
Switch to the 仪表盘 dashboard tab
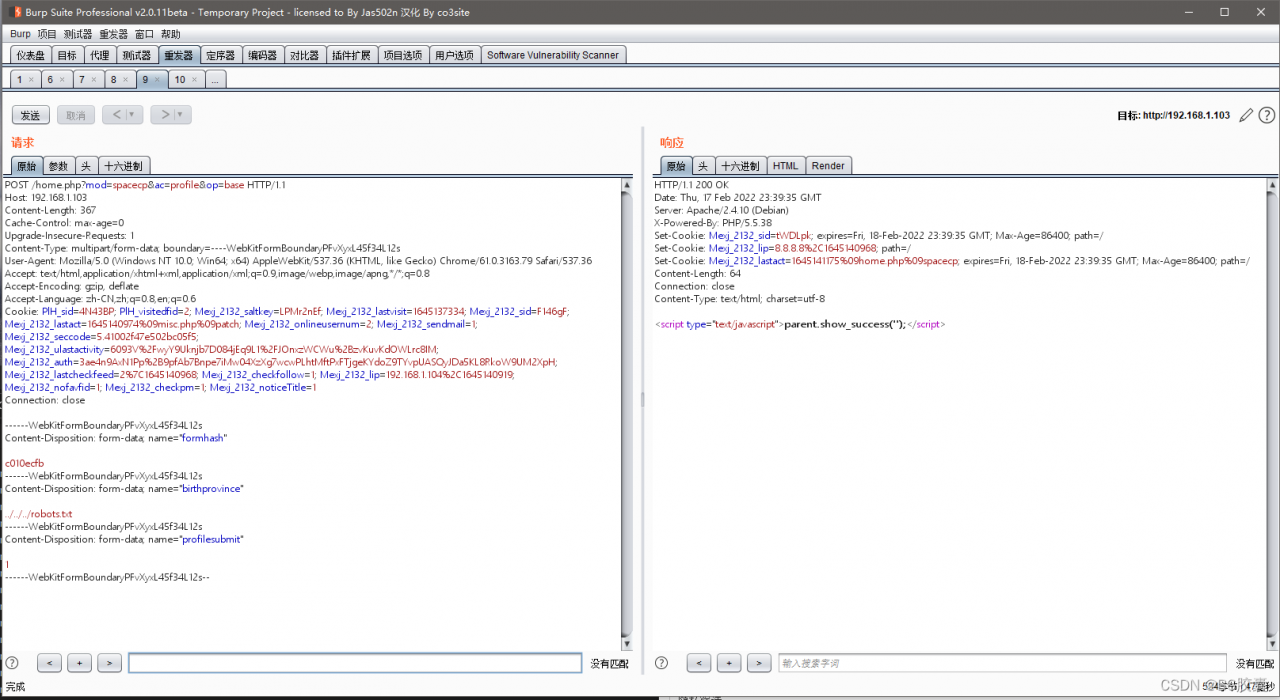pyautogui.click(x=31, y=55)
